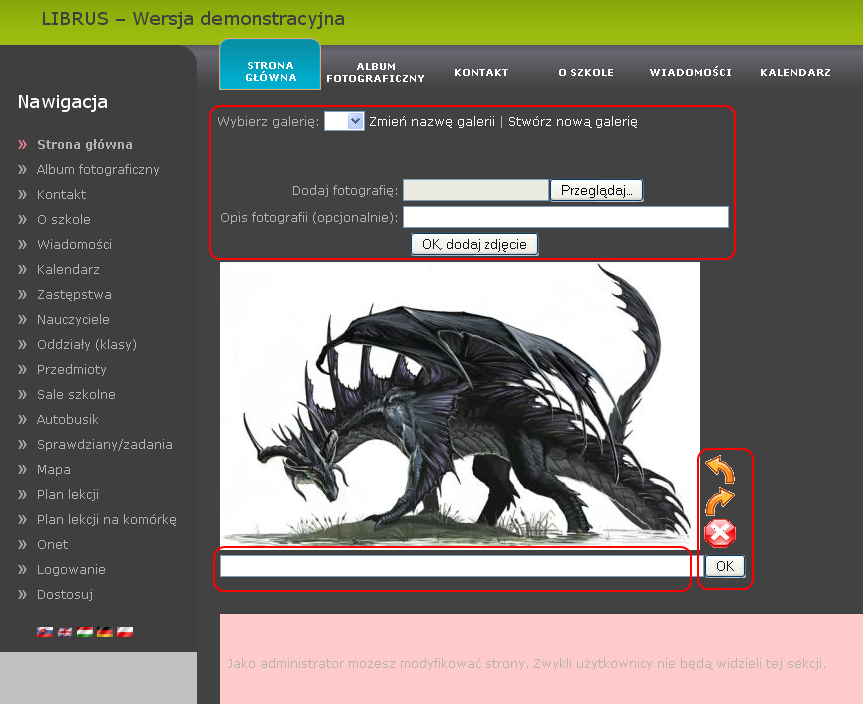This screenshot has width=863, height=704.
Task: Click Zmień nazwę galerii link
Action: pos(432,122)
